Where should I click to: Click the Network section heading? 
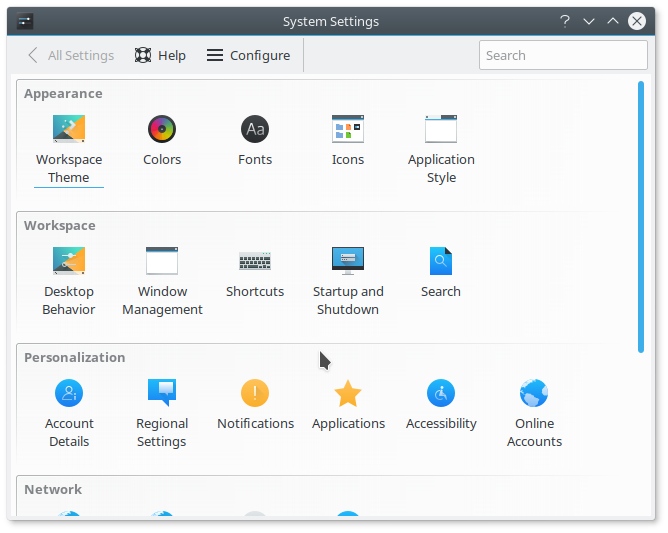[53, 490]
